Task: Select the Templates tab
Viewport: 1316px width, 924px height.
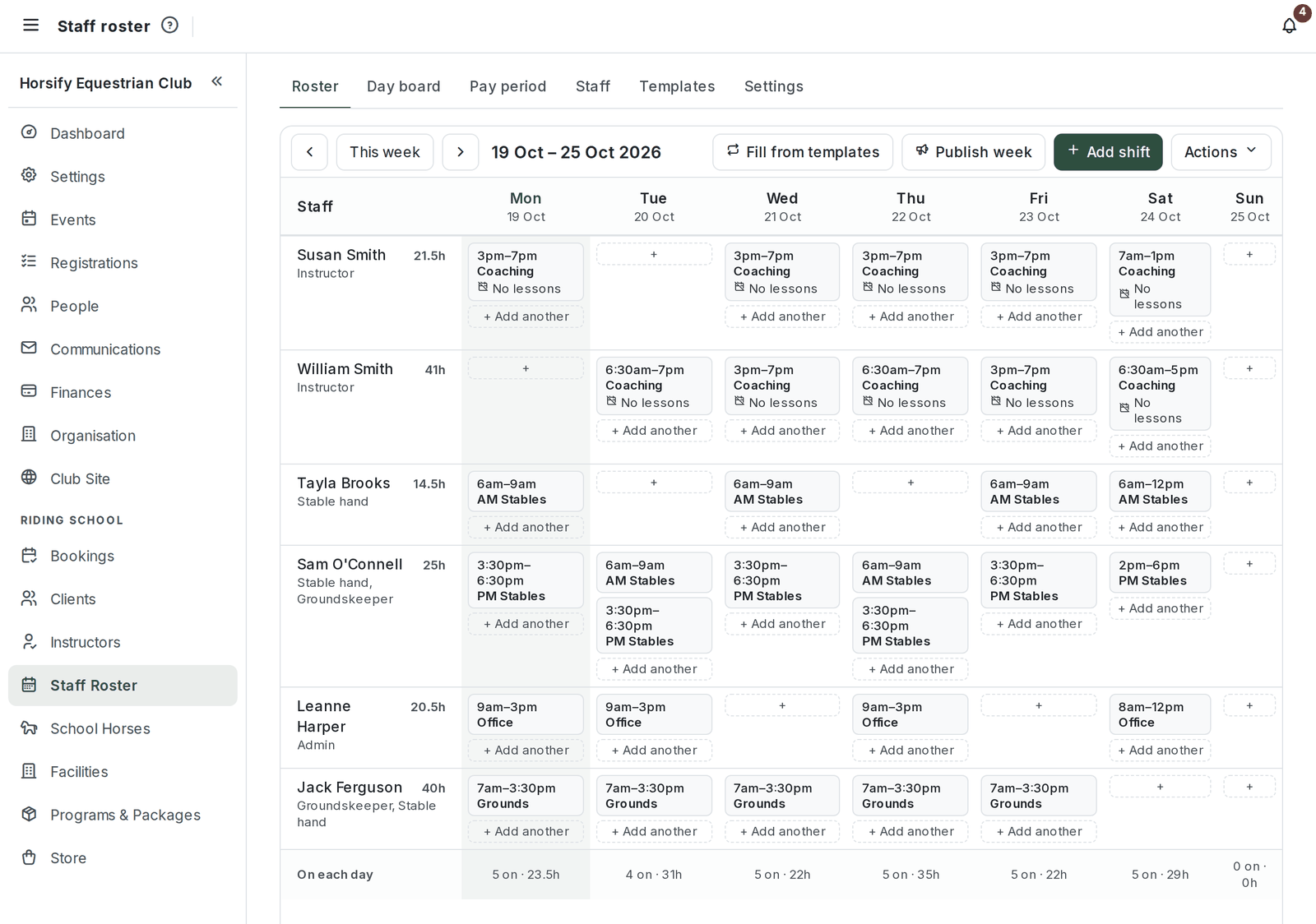Action: pos(677,86)
